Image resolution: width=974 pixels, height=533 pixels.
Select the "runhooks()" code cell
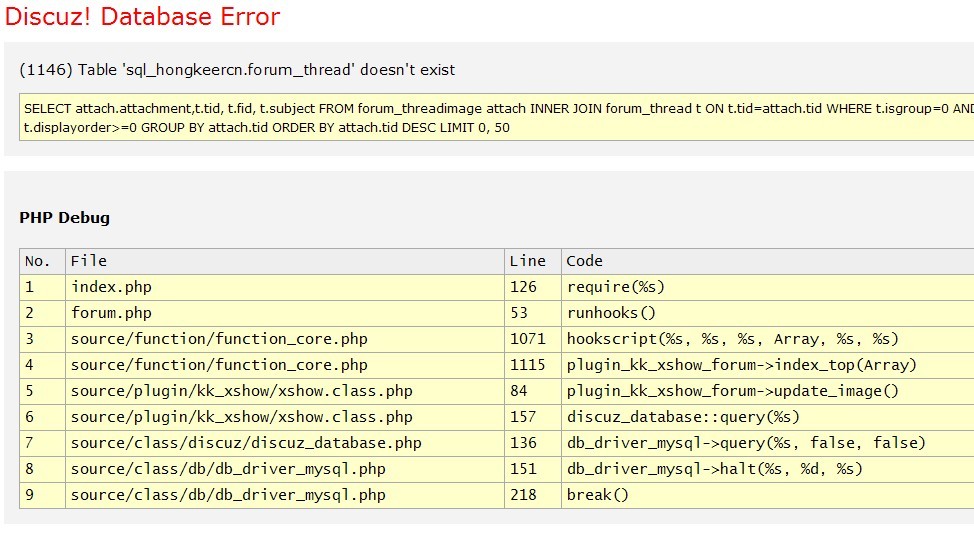768,313
